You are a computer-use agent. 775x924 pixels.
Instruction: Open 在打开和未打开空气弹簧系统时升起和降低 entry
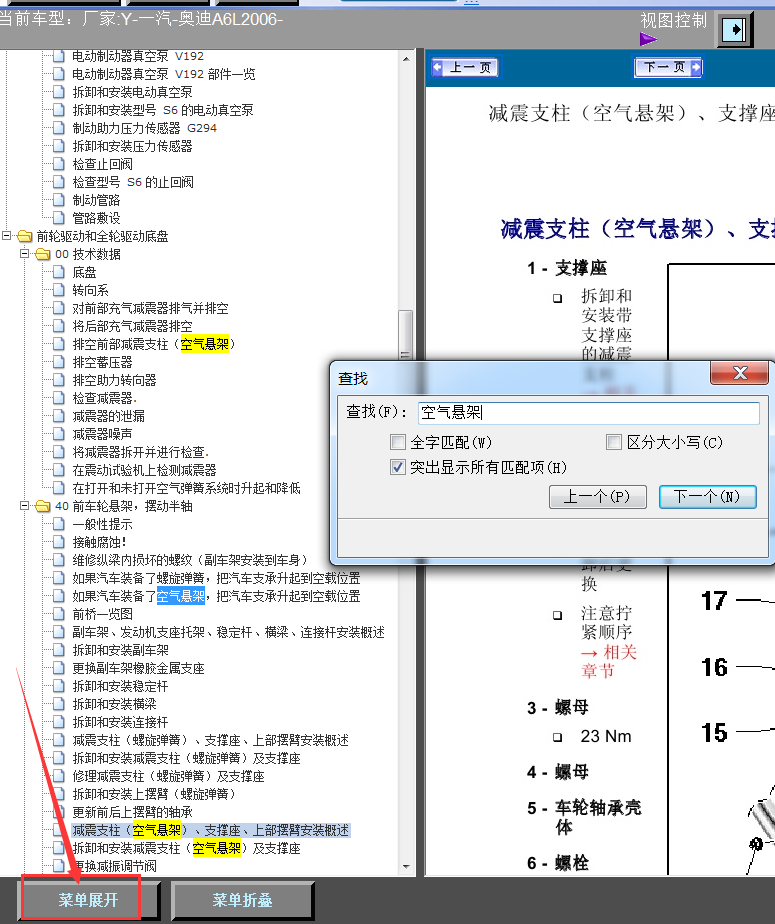[186, 488]
